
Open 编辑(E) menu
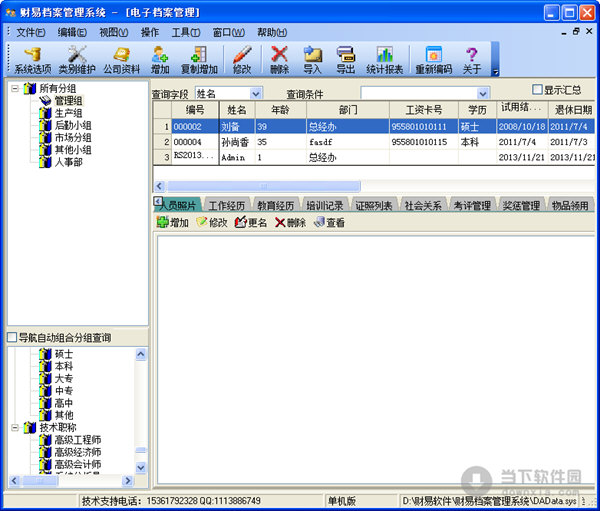[72, 33]
